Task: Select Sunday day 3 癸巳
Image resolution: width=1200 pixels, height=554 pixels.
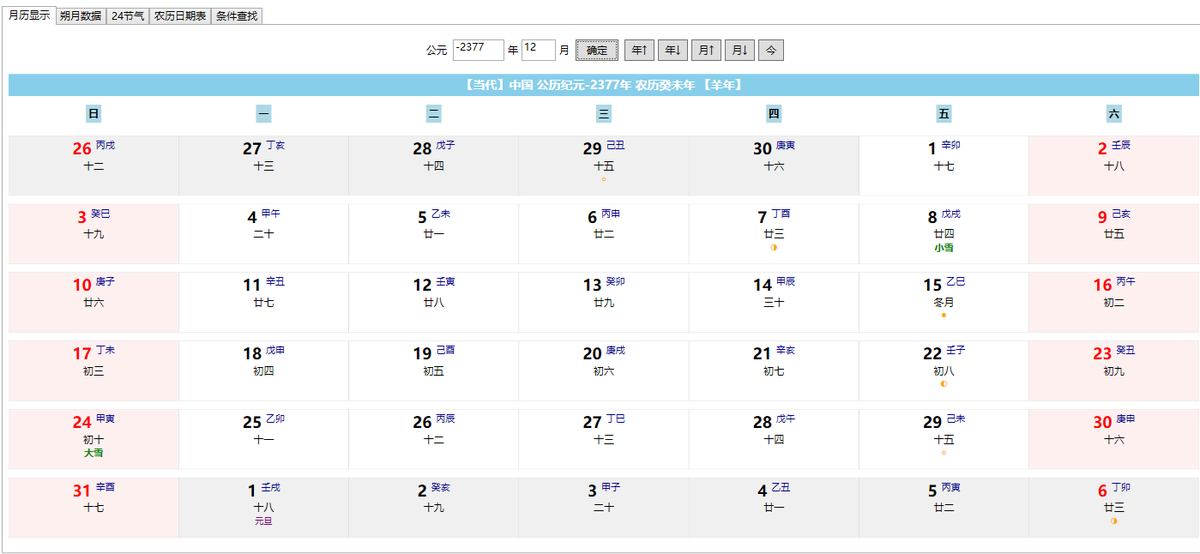Action: click(x=94, y=234)
